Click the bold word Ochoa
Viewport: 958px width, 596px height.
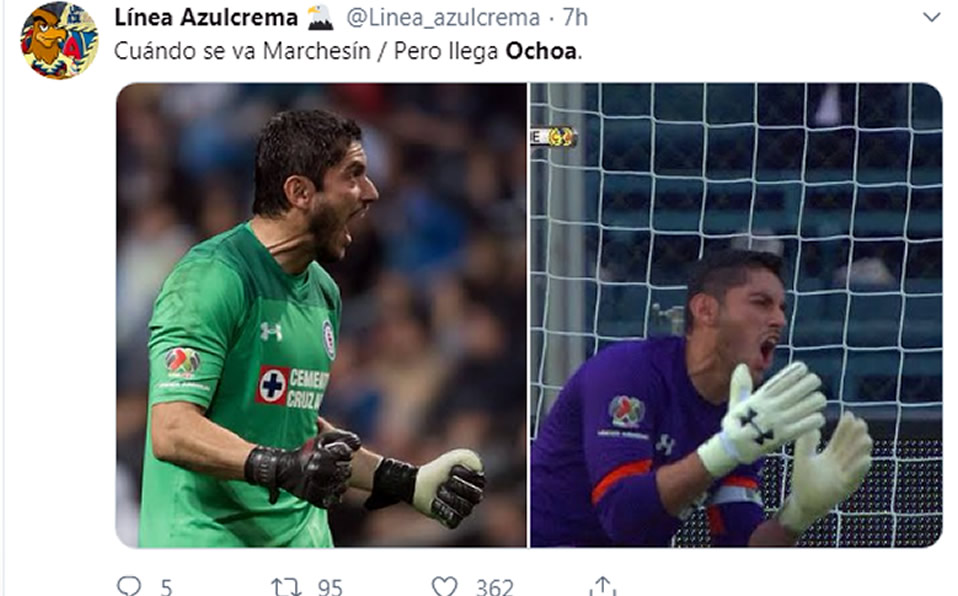[541, 51]
